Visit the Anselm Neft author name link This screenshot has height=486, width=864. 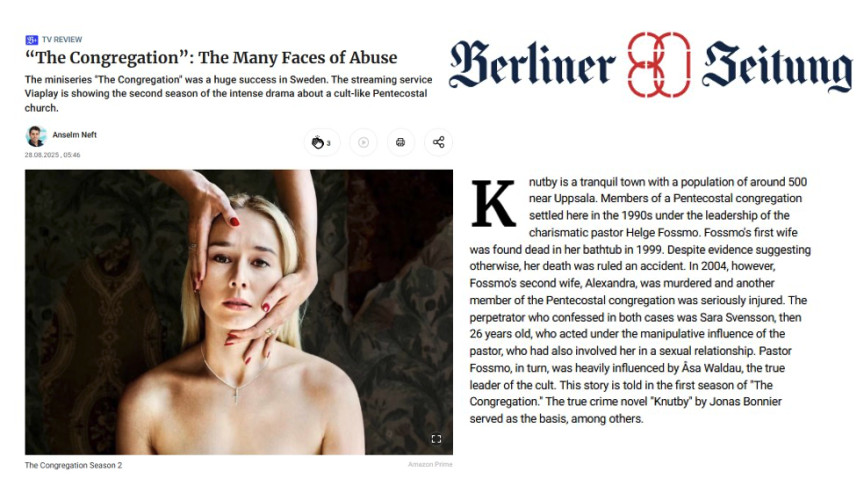click(x=74, y=135)
